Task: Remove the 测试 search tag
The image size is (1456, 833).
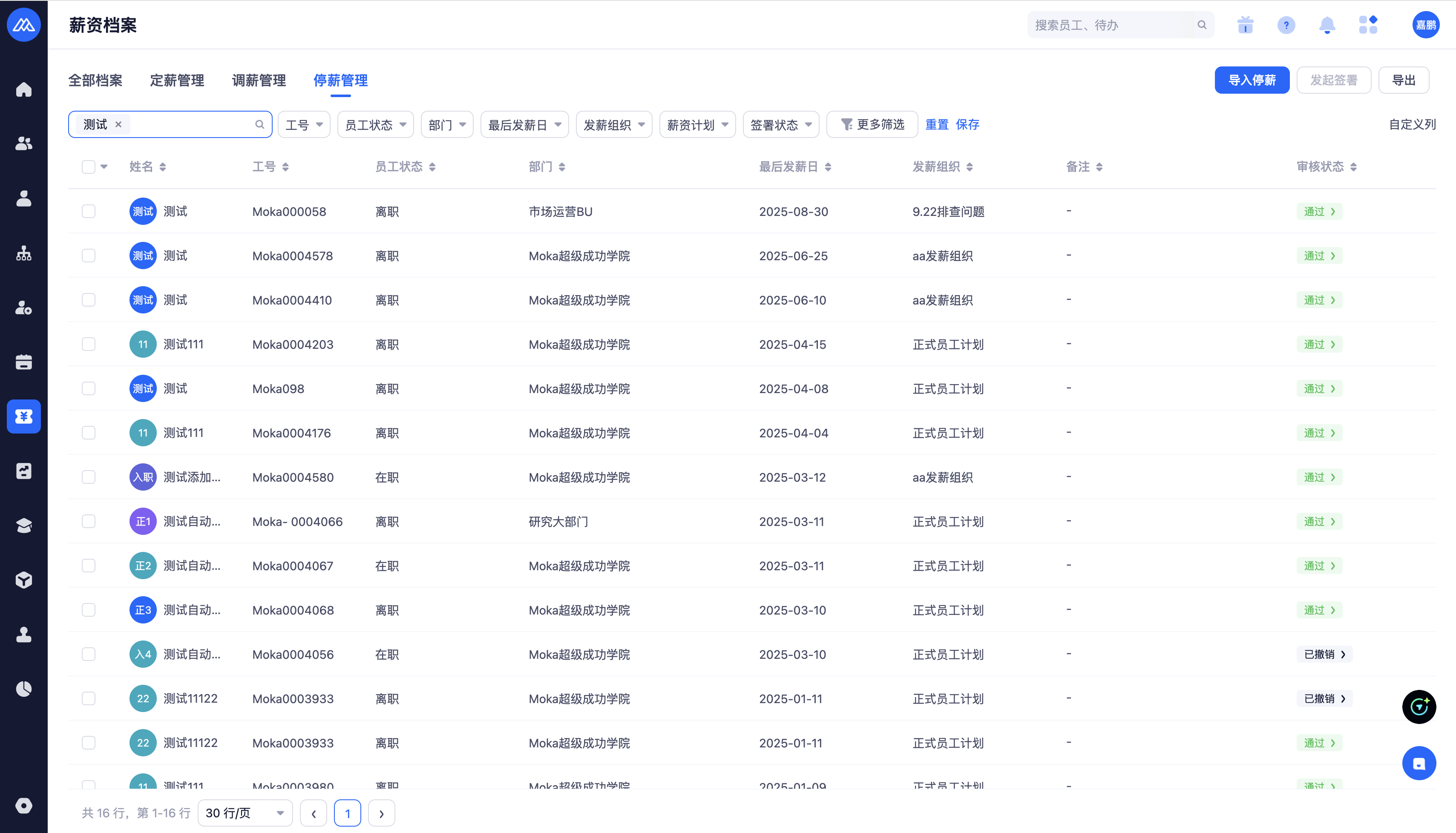Action: pos(118,125)
